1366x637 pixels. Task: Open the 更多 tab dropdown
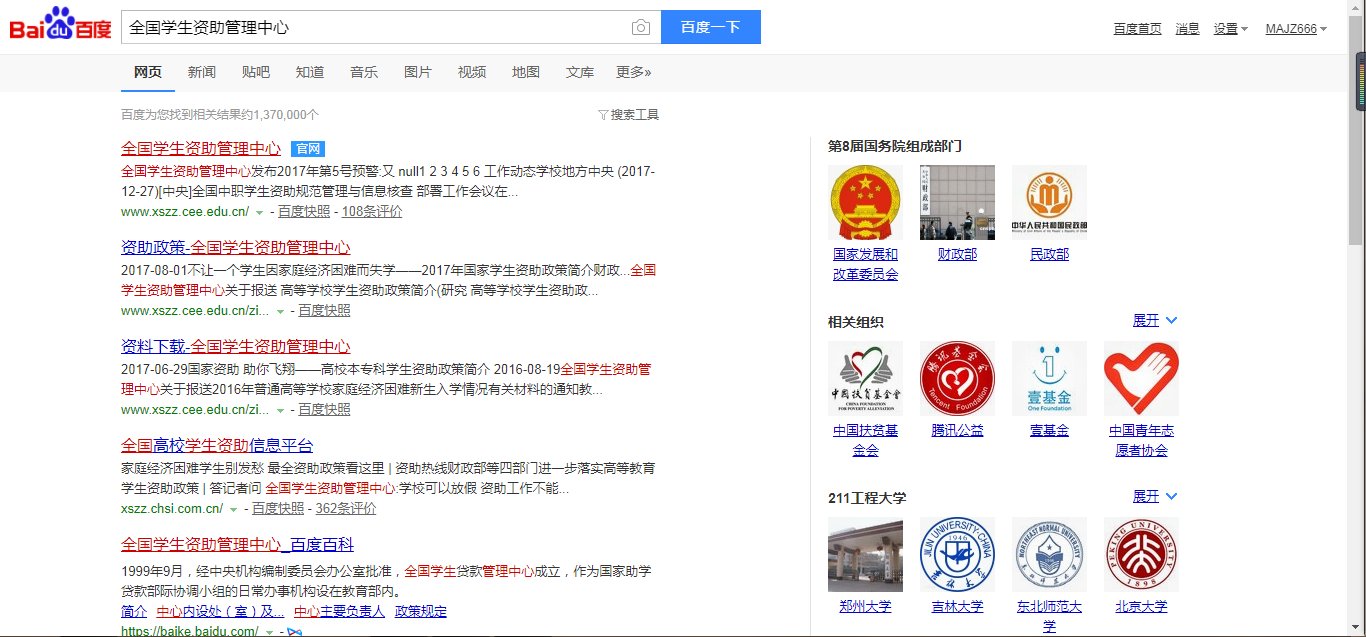(632, 72)
